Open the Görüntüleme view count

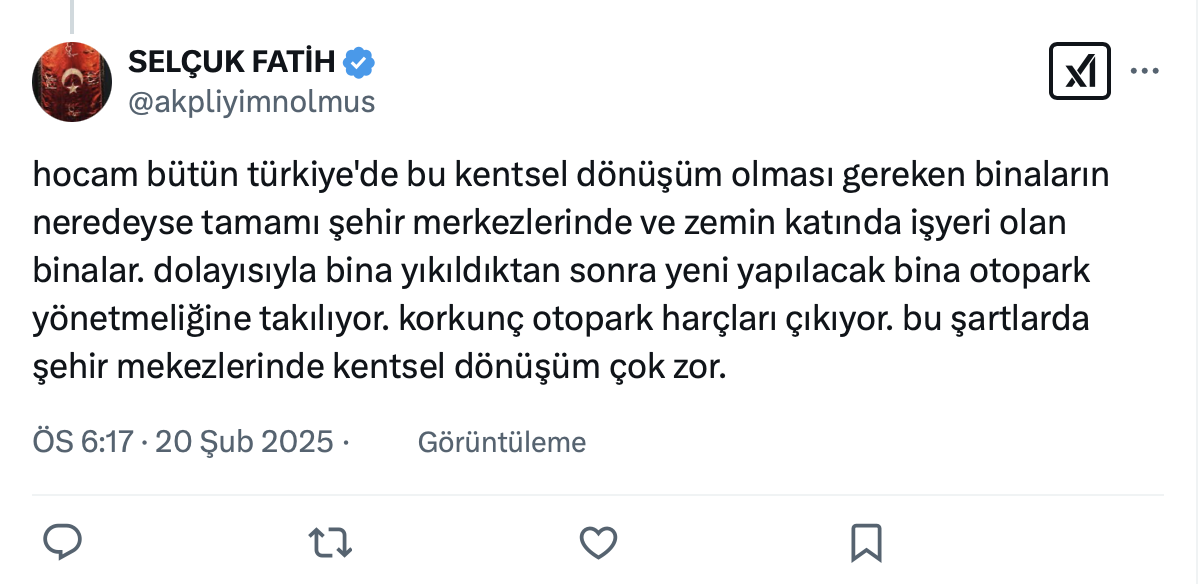pyautogui.click(x=501, y=442)
